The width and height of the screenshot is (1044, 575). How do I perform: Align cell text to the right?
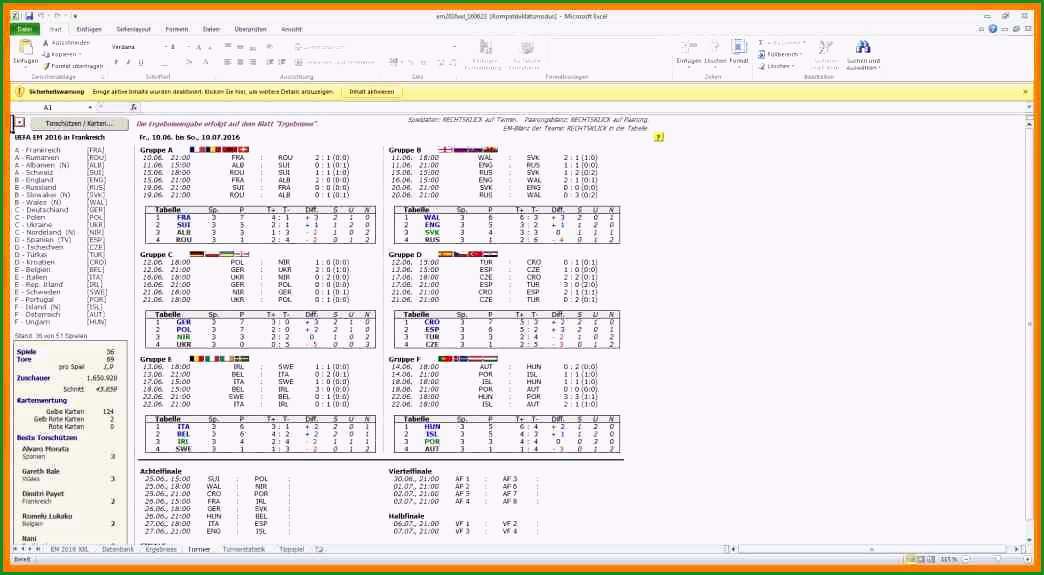click(x=253, y=62)
